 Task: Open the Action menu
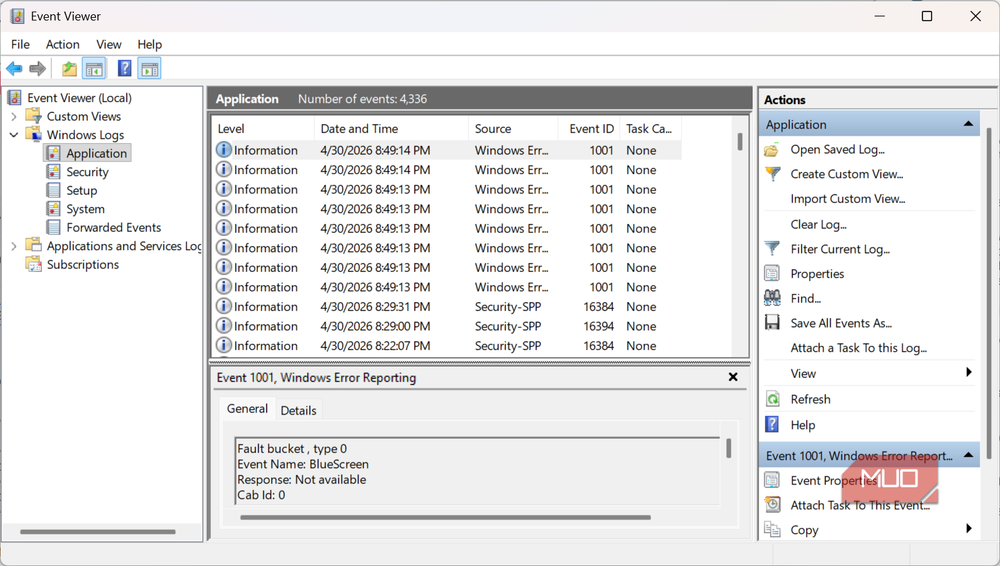pyautogui.click(x=62, y=44)
